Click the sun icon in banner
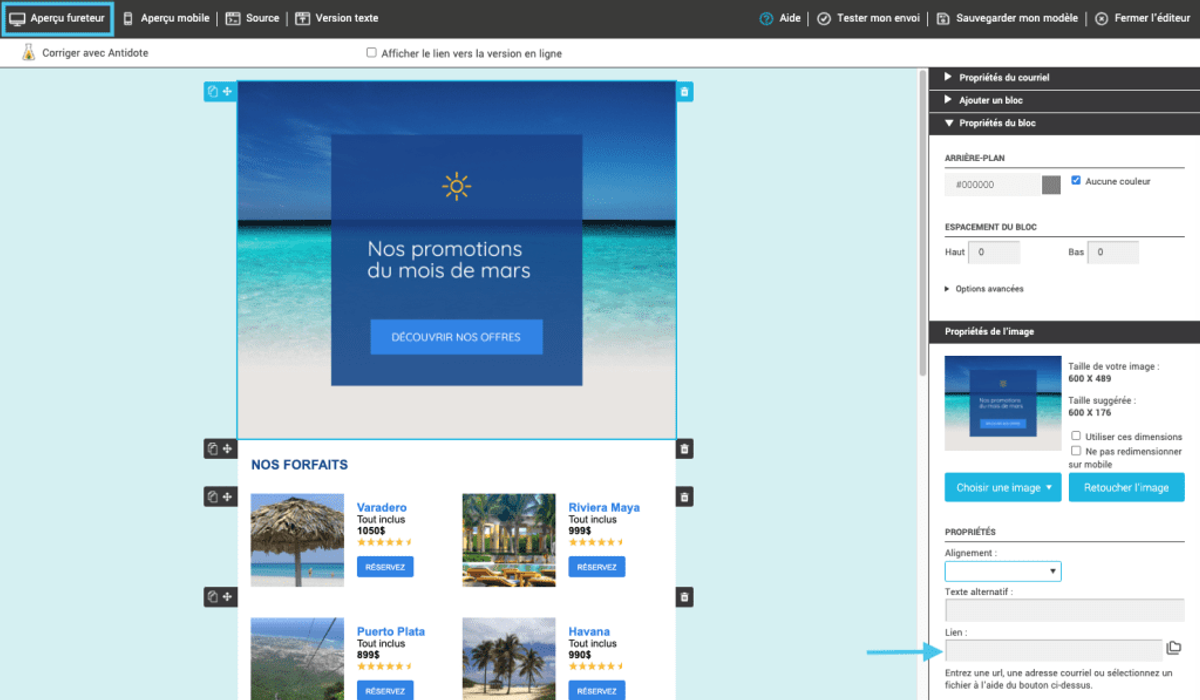This screenshot has height=700, width=1200. pos(456,186)
